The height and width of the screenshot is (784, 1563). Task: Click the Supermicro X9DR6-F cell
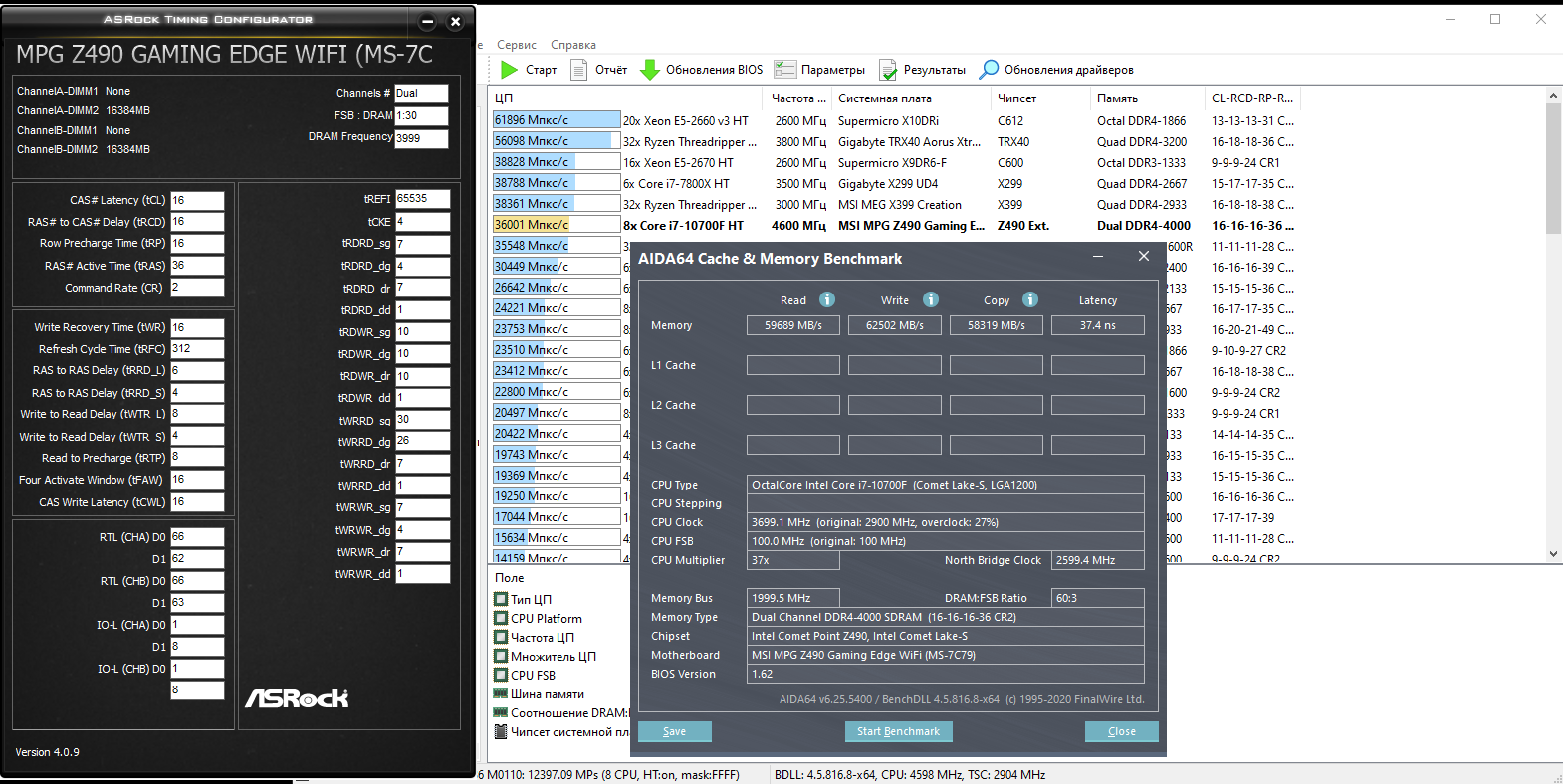click(x=893, y=163)
